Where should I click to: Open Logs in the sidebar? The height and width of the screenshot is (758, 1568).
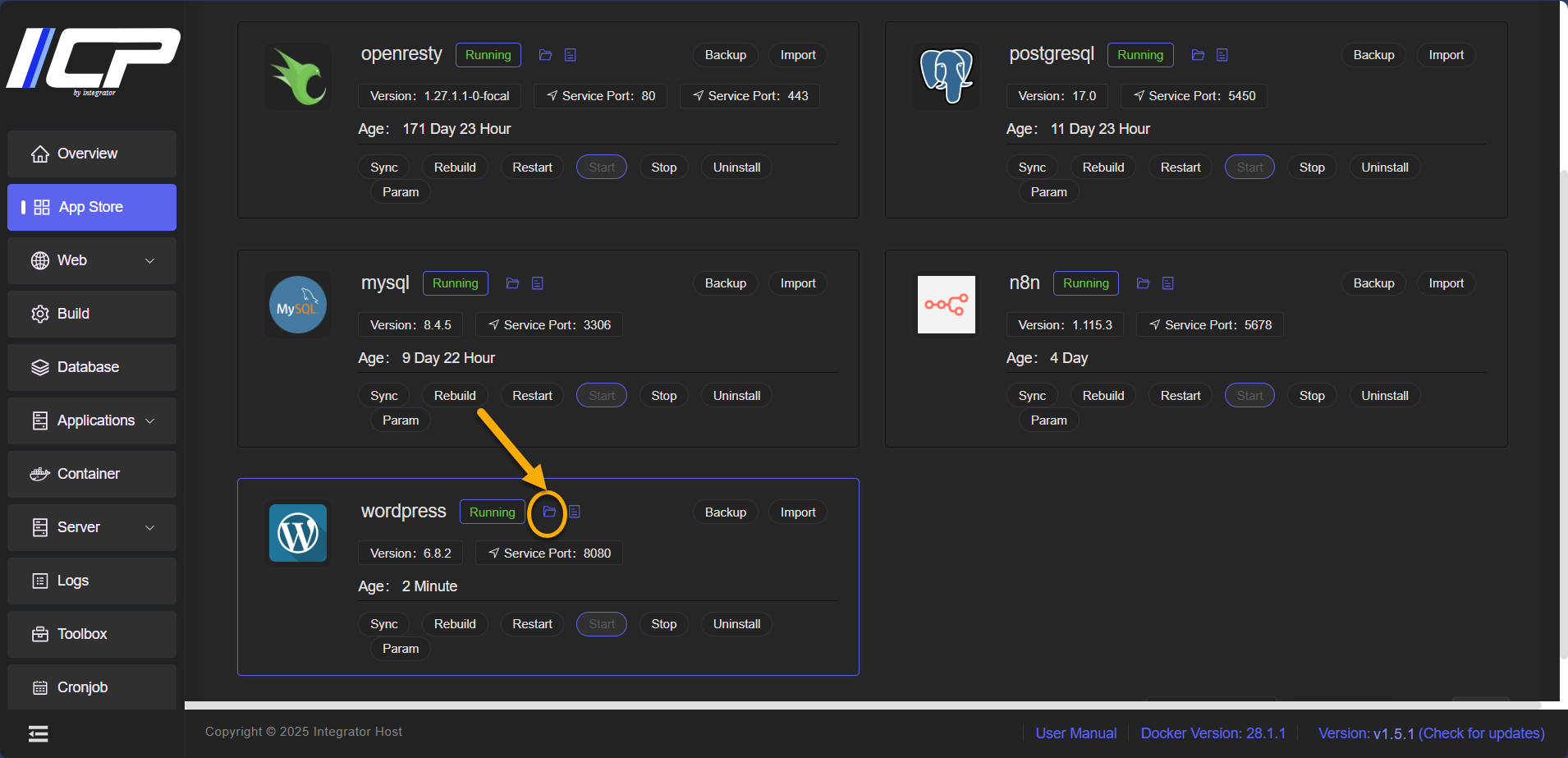(92, 581)
